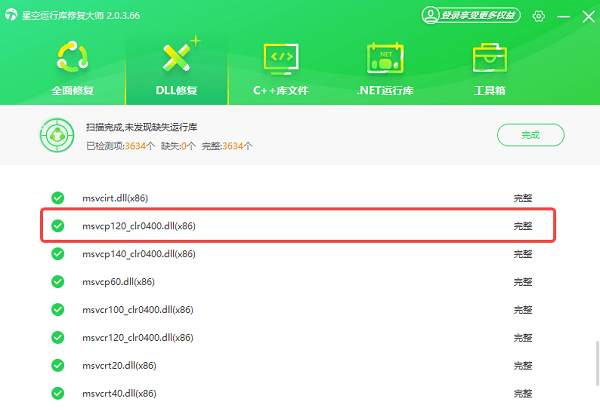Viewport: 600px width, 411px height.
Task: Click the green scan status radar icon
Action: click(x=55, y=135)
